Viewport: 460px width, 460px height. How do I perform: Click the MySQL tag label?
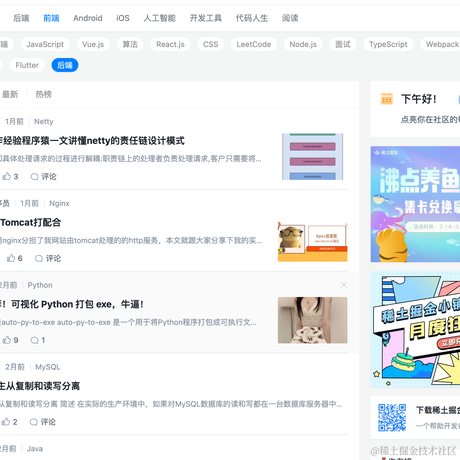tap(48, 367)
